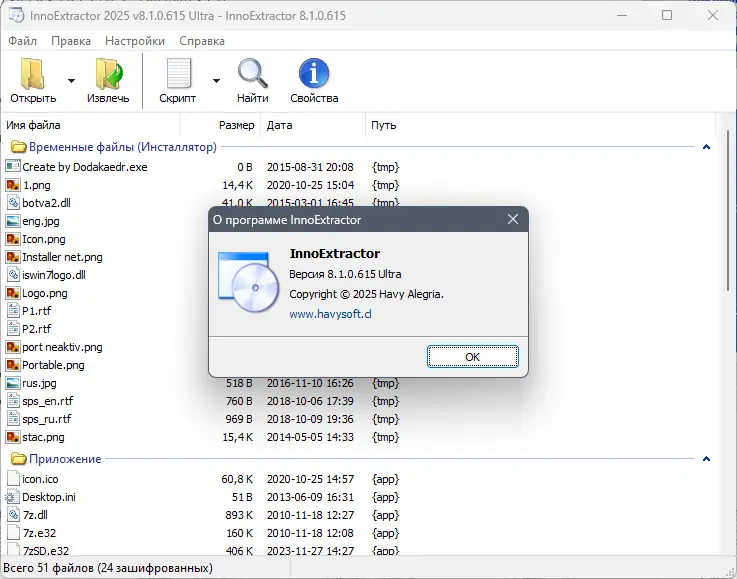
Task: Select the Logo.png file icon
Action: point(13,293)
